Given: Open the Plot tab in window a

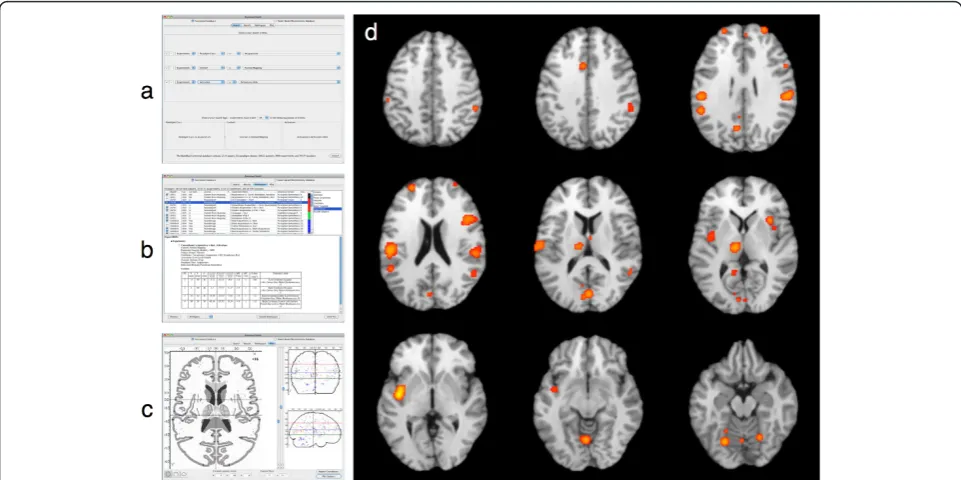Looking at the screenshot, I should click(272, 25).
